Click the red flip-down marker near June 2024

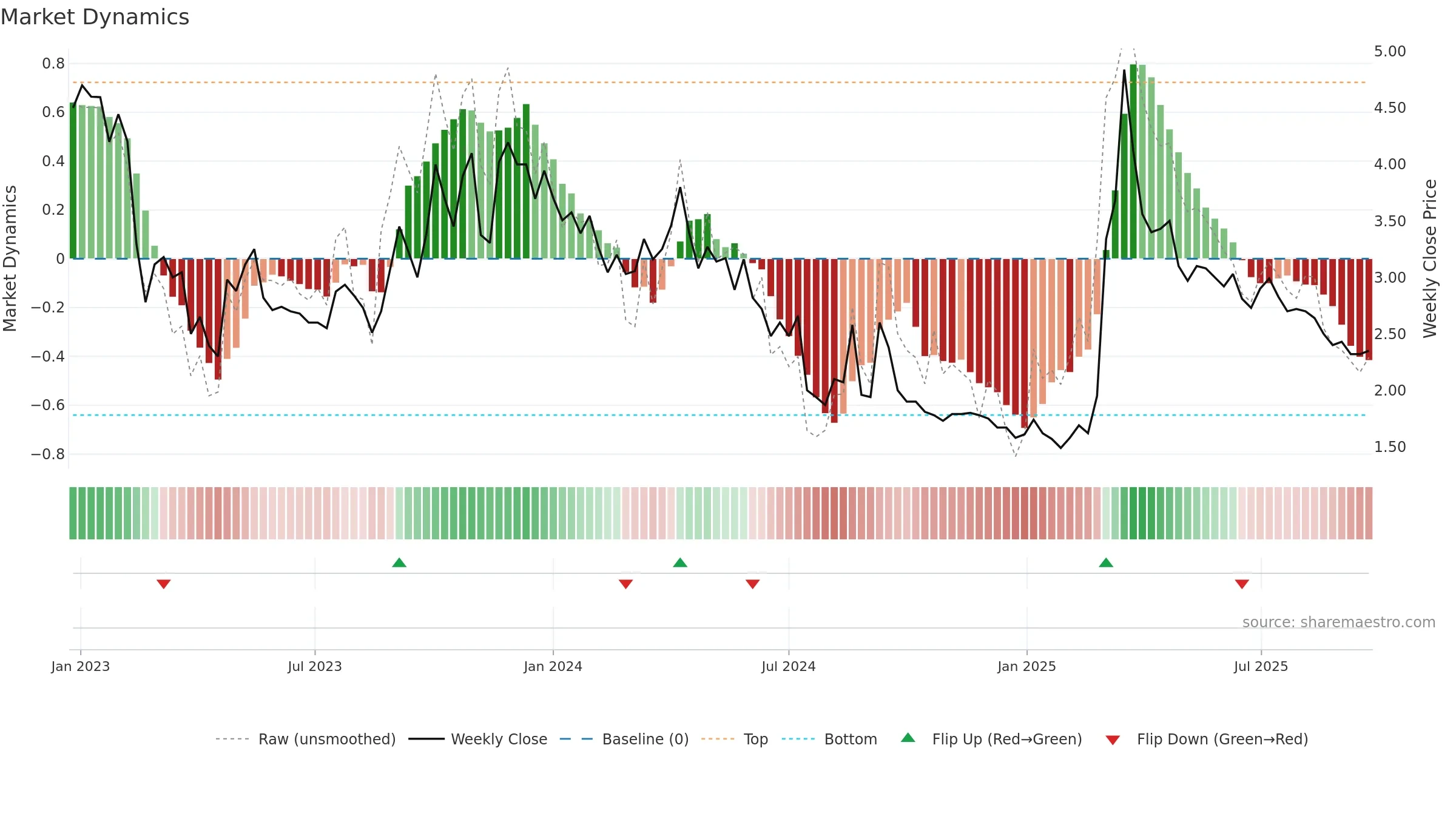click(x=753, y=584)
